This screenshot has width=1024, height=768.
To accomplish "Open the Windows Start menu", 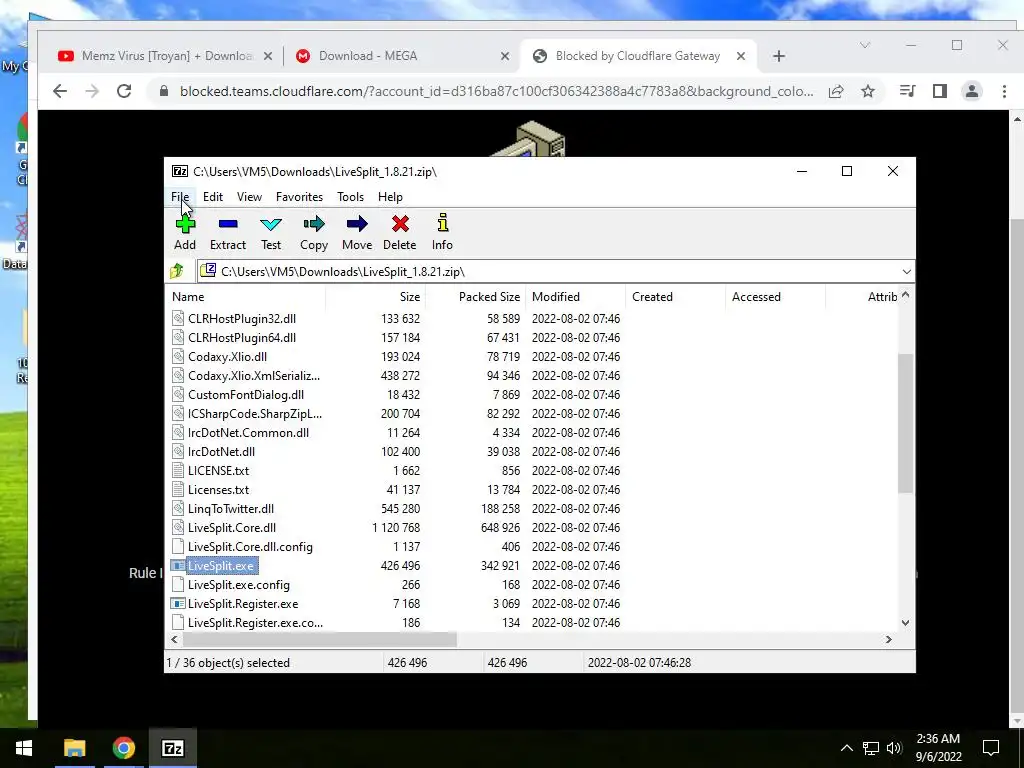I will (24, 748).
